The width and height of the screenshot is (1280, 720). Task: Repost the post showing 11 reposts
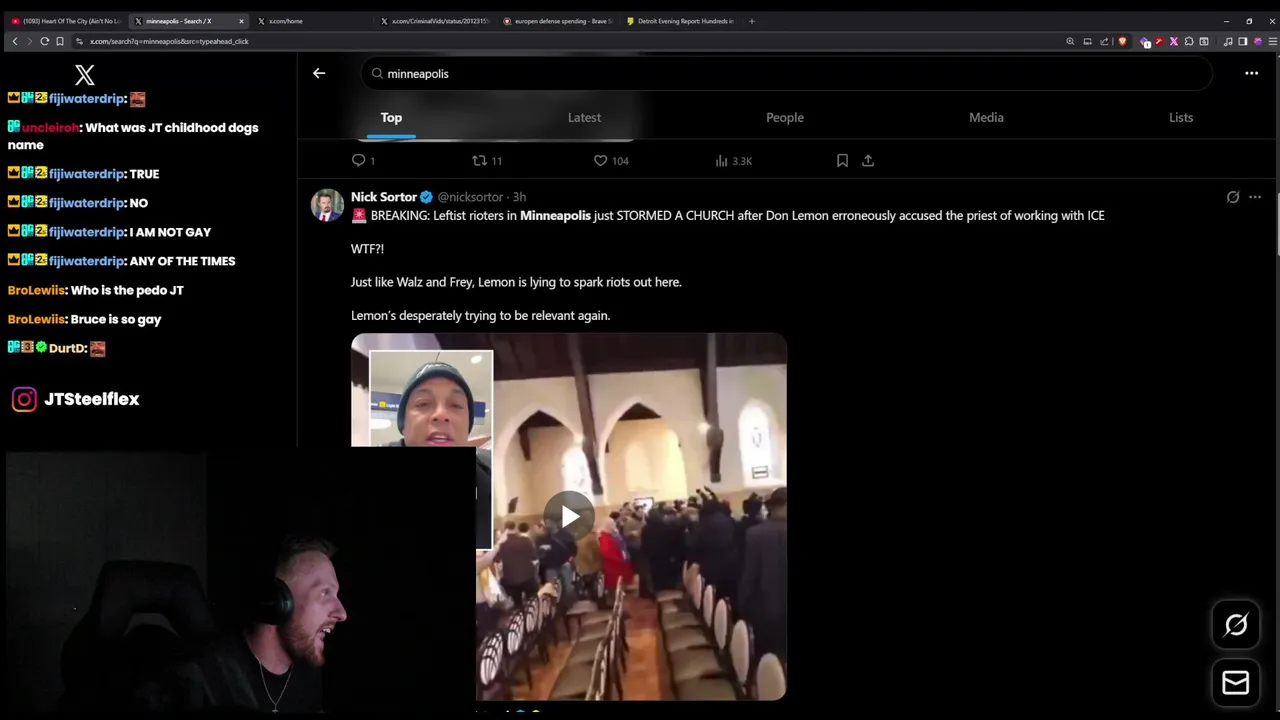coord(487,160)
